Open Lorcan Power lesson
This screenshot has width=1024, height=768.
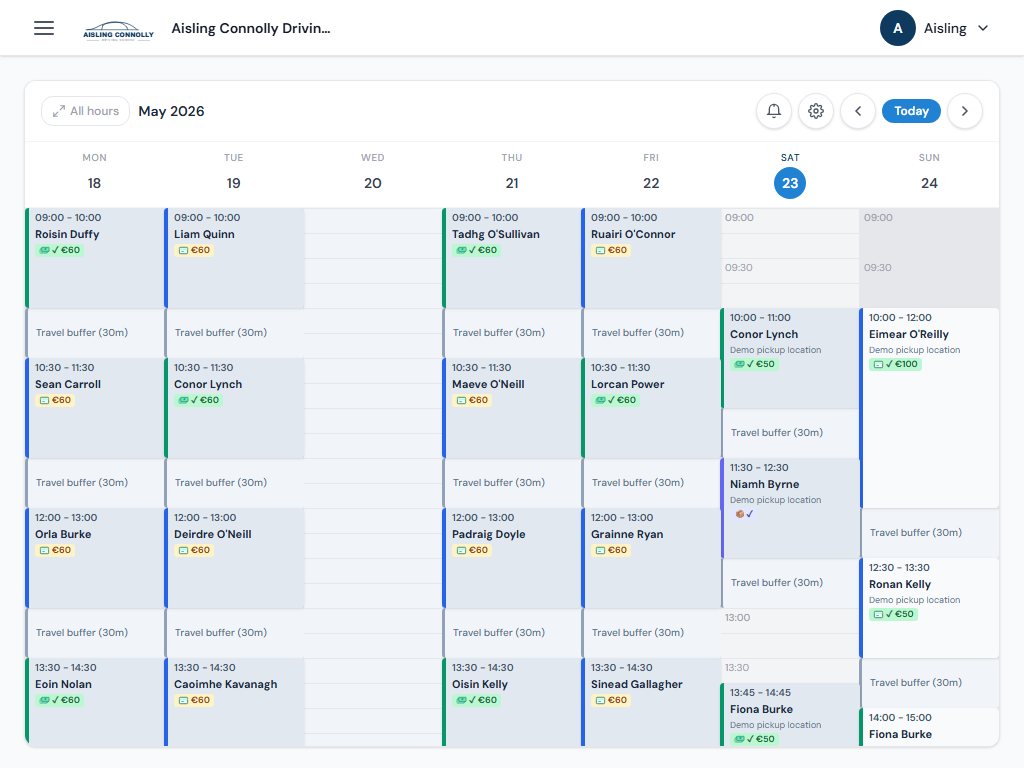(x=650, y=408)
